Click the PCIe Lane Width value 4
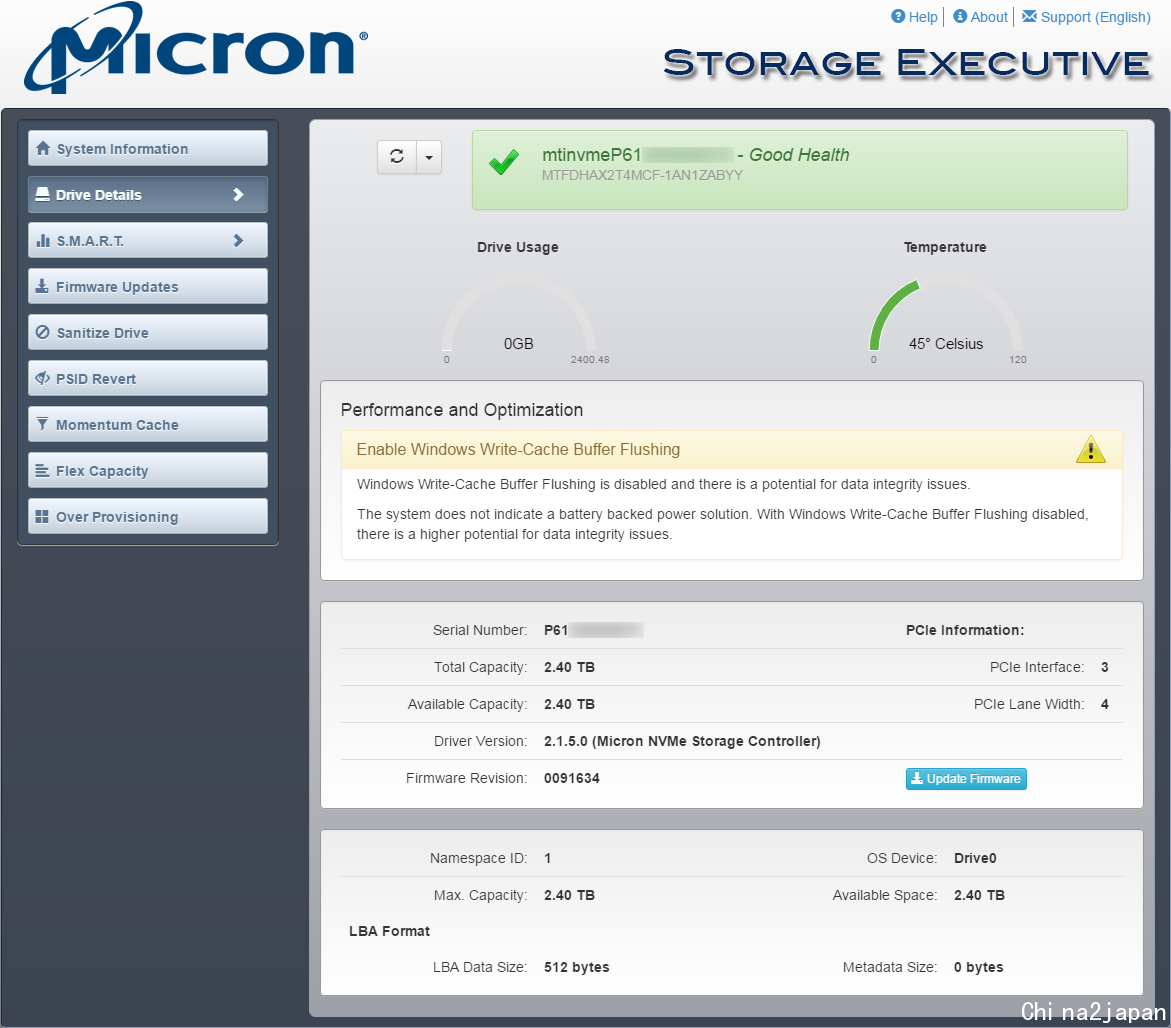 click(x=1105, y=704)
